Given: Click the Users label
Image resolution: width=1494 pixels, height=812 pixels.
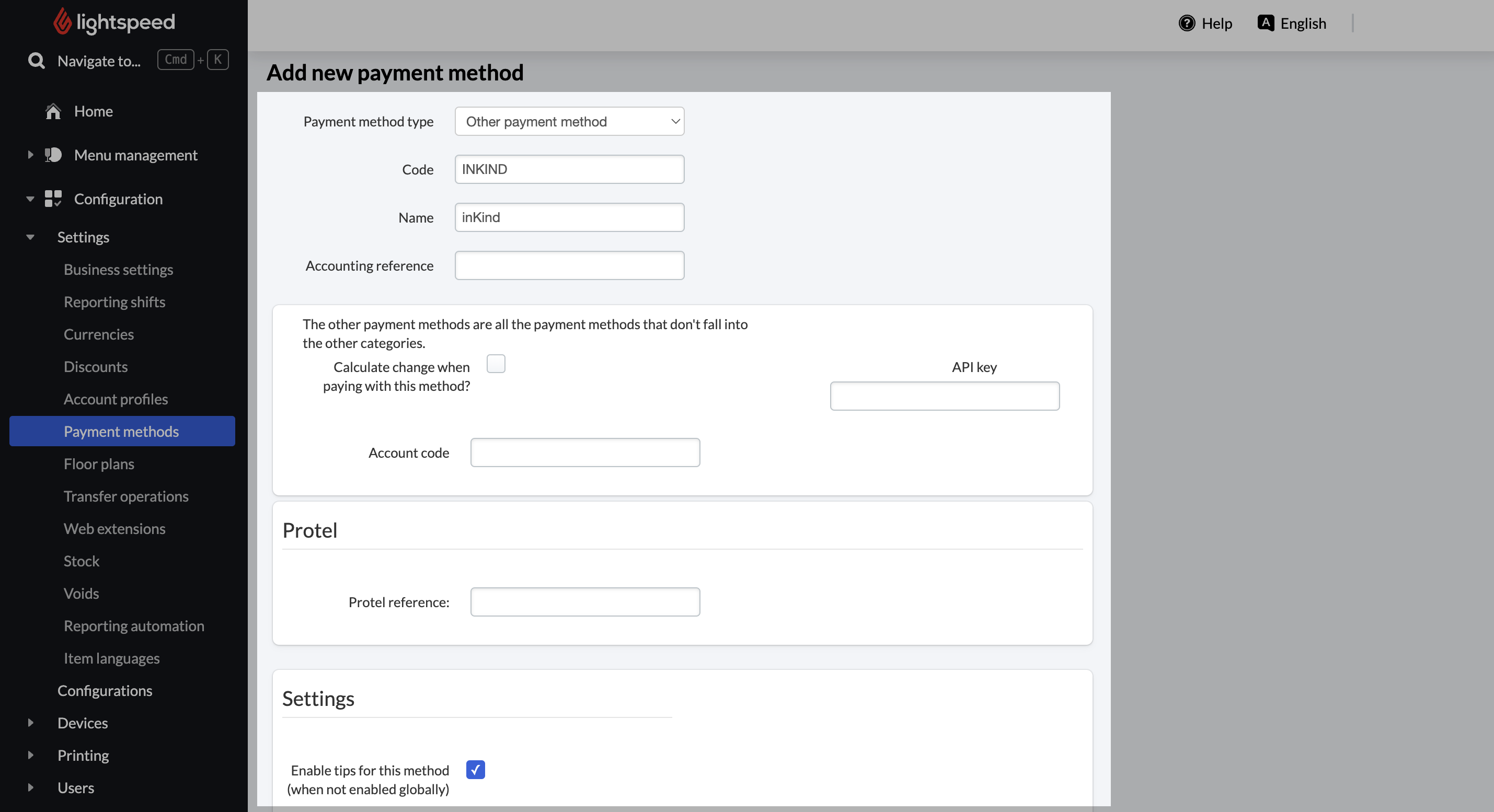Looking at the screenshot, I should point(75,787).
